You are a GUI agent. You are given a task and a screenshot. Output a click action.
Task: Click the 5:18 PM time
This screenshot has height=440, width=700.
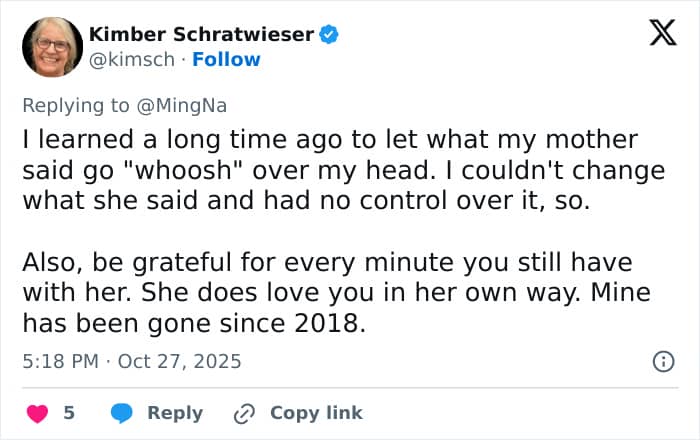point(58,361)
